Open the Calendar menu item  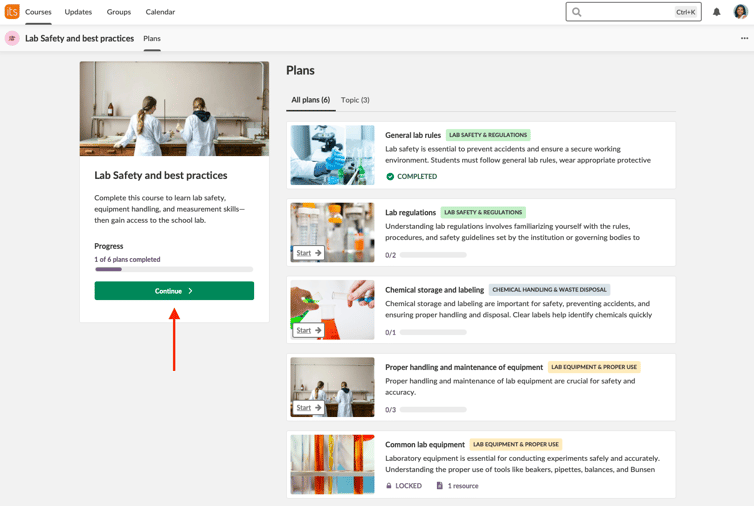pos(160,12)
